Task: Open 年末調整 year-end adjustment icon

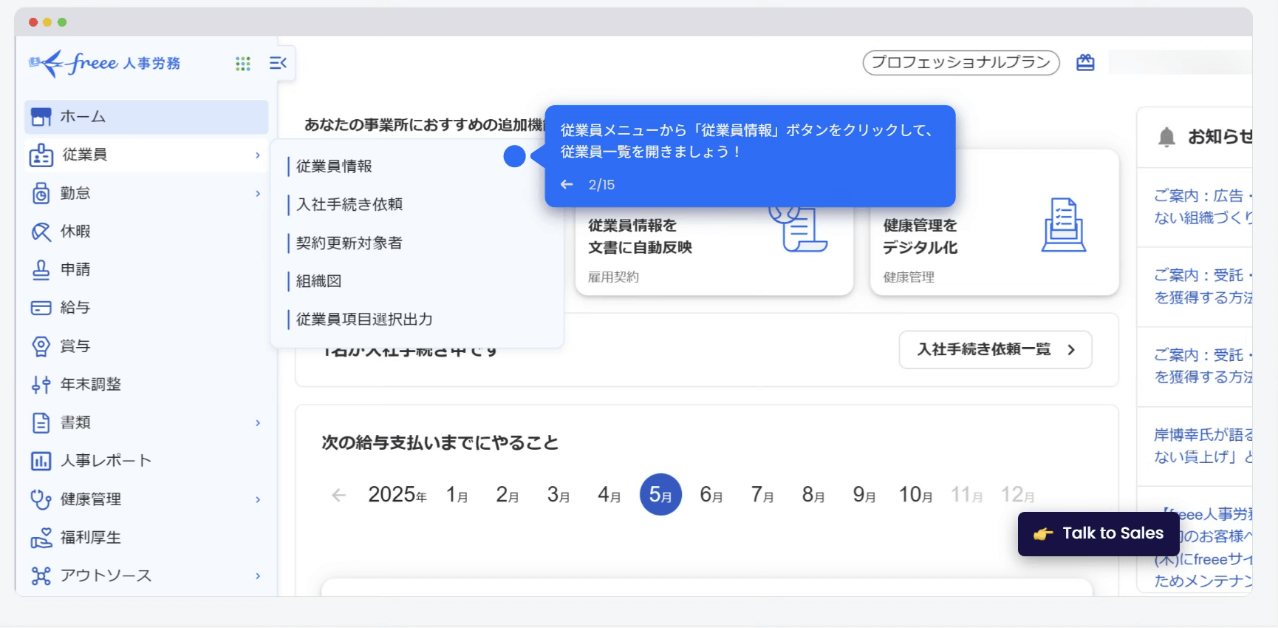Action: point(41,385)
